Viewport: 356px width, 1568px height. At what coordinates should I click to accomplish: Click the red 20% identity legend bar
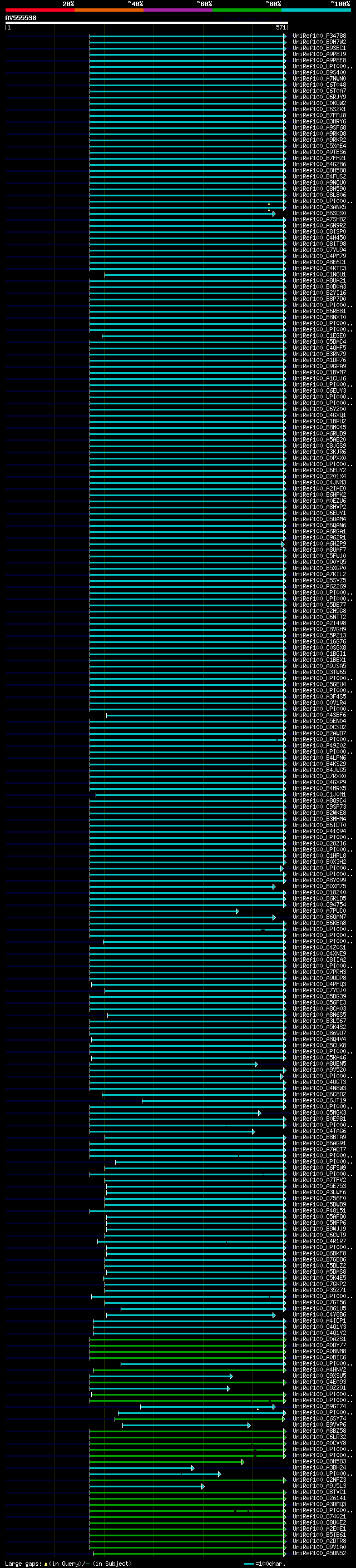(x=40, y=10)
